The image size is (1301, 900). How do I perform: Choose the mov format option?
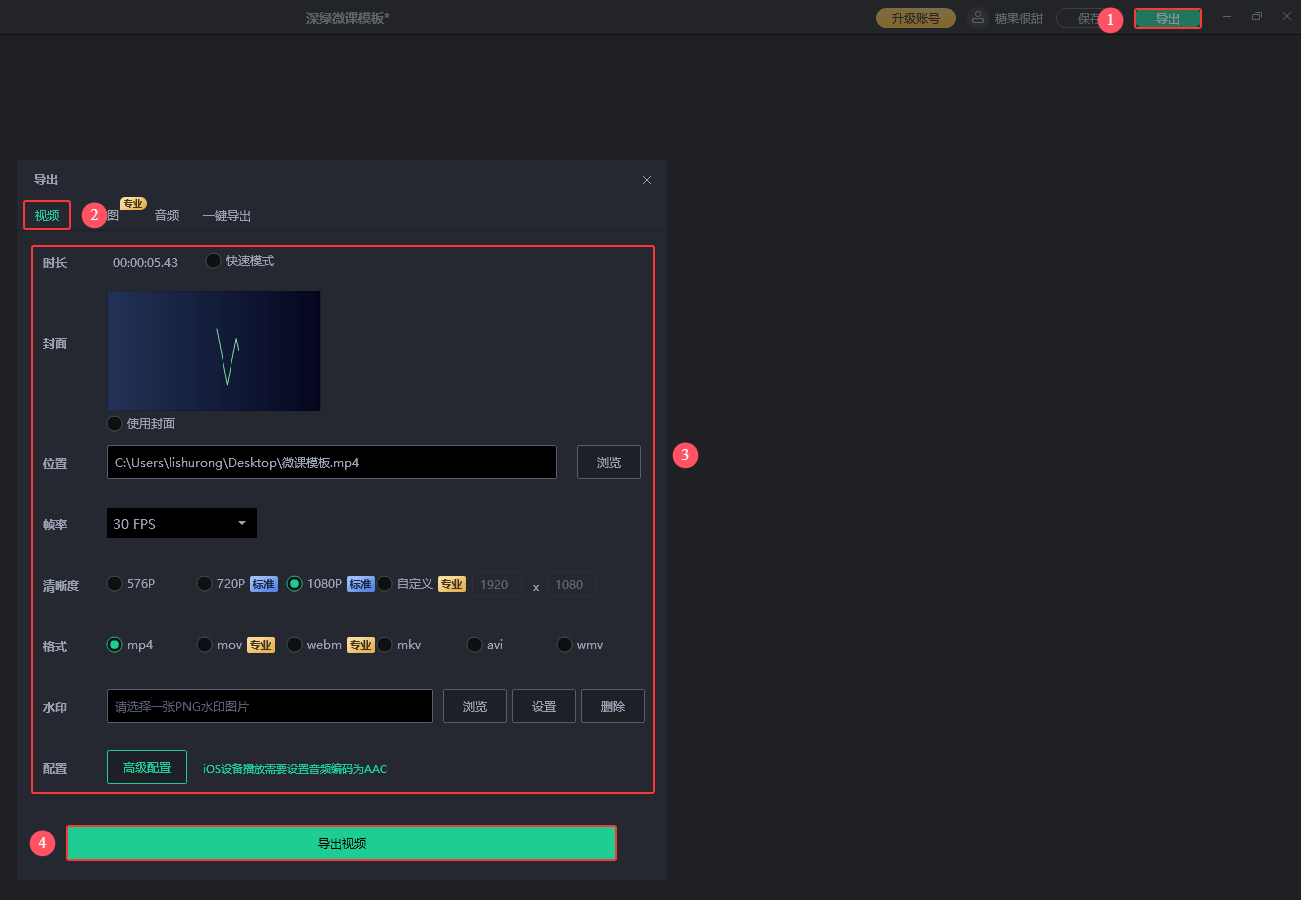pyautogui.click(x=205, y=645)
